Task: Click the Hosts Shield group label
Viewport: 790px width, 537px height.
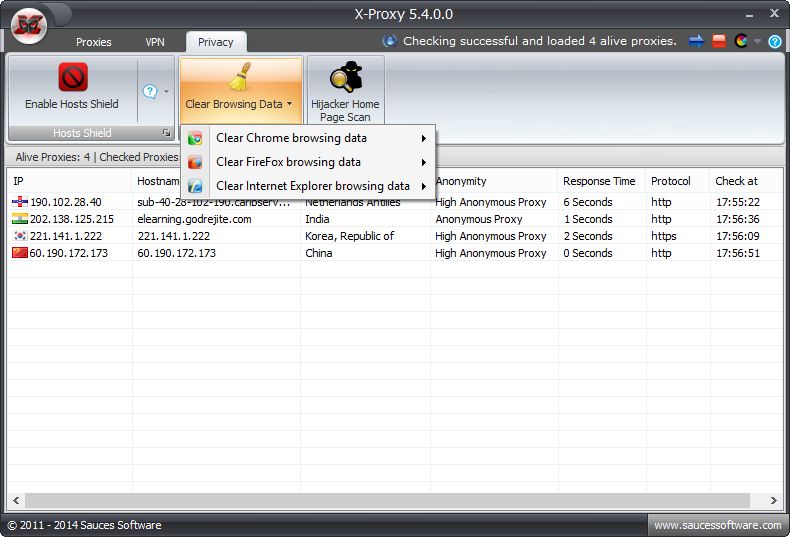Action: pos(82,133)
